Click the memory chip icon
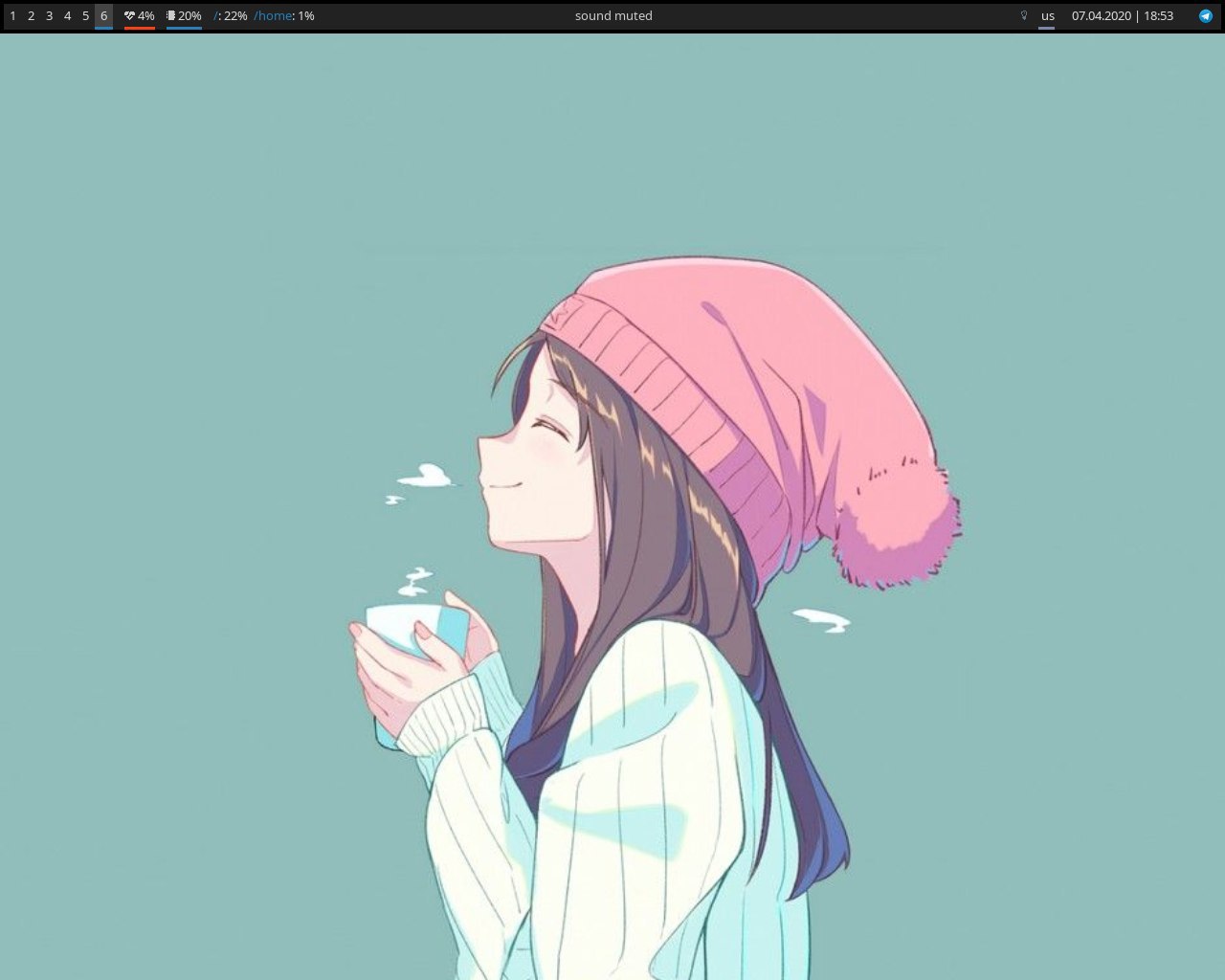 click(170, 16)
